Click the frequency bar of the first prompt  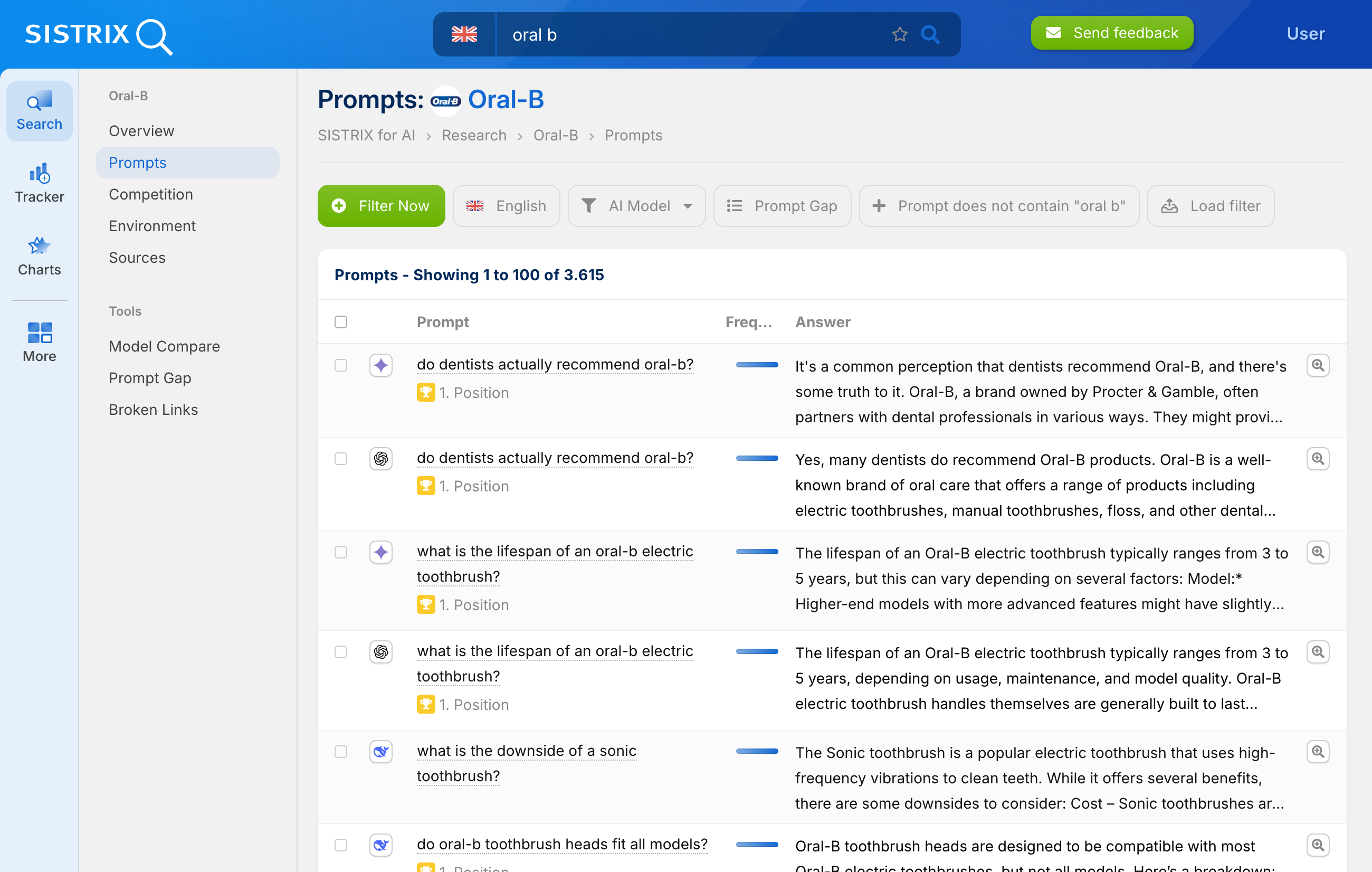point(757,365)
